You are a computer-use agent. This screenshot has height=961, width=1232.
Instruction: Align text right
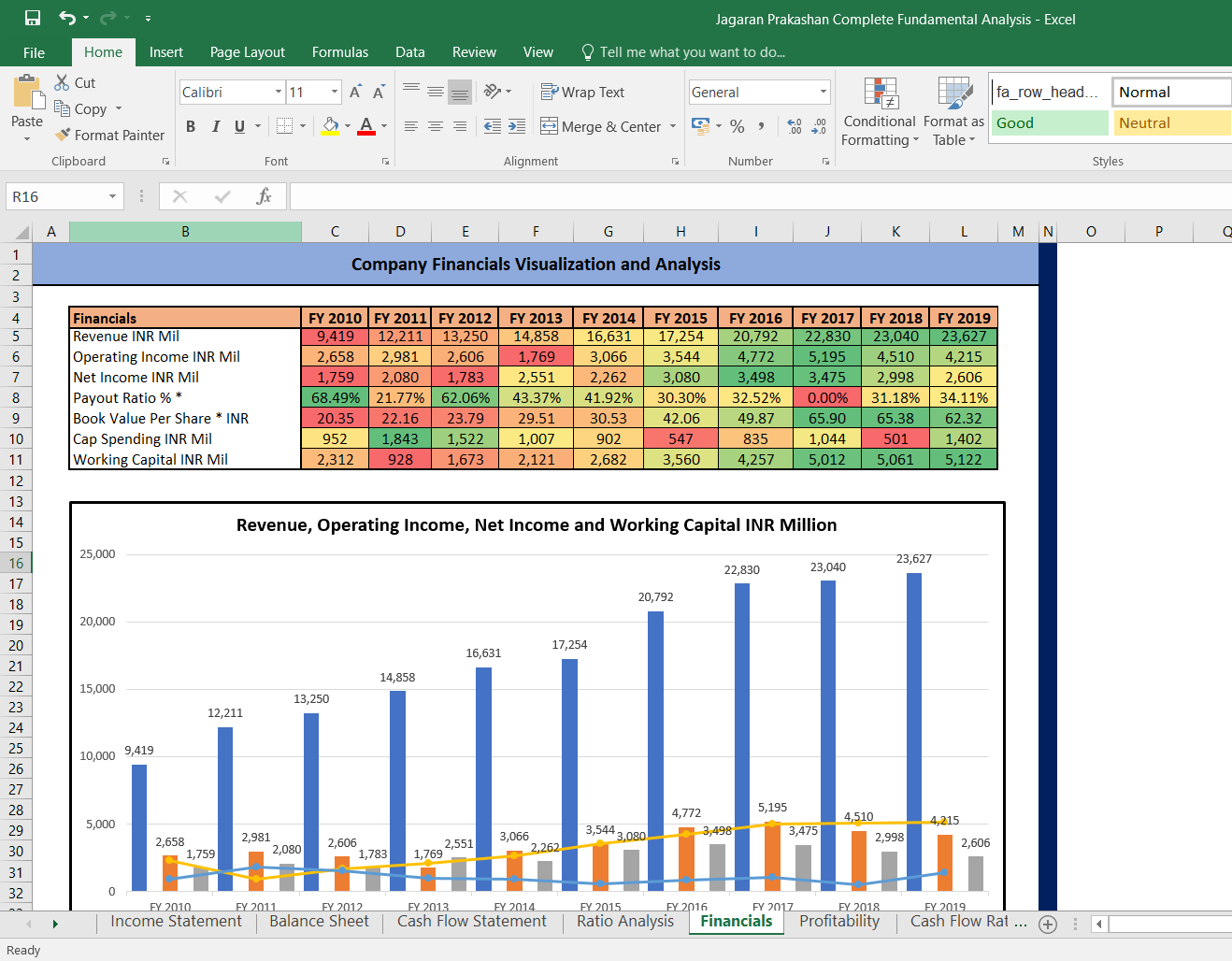tap(459, 125)
